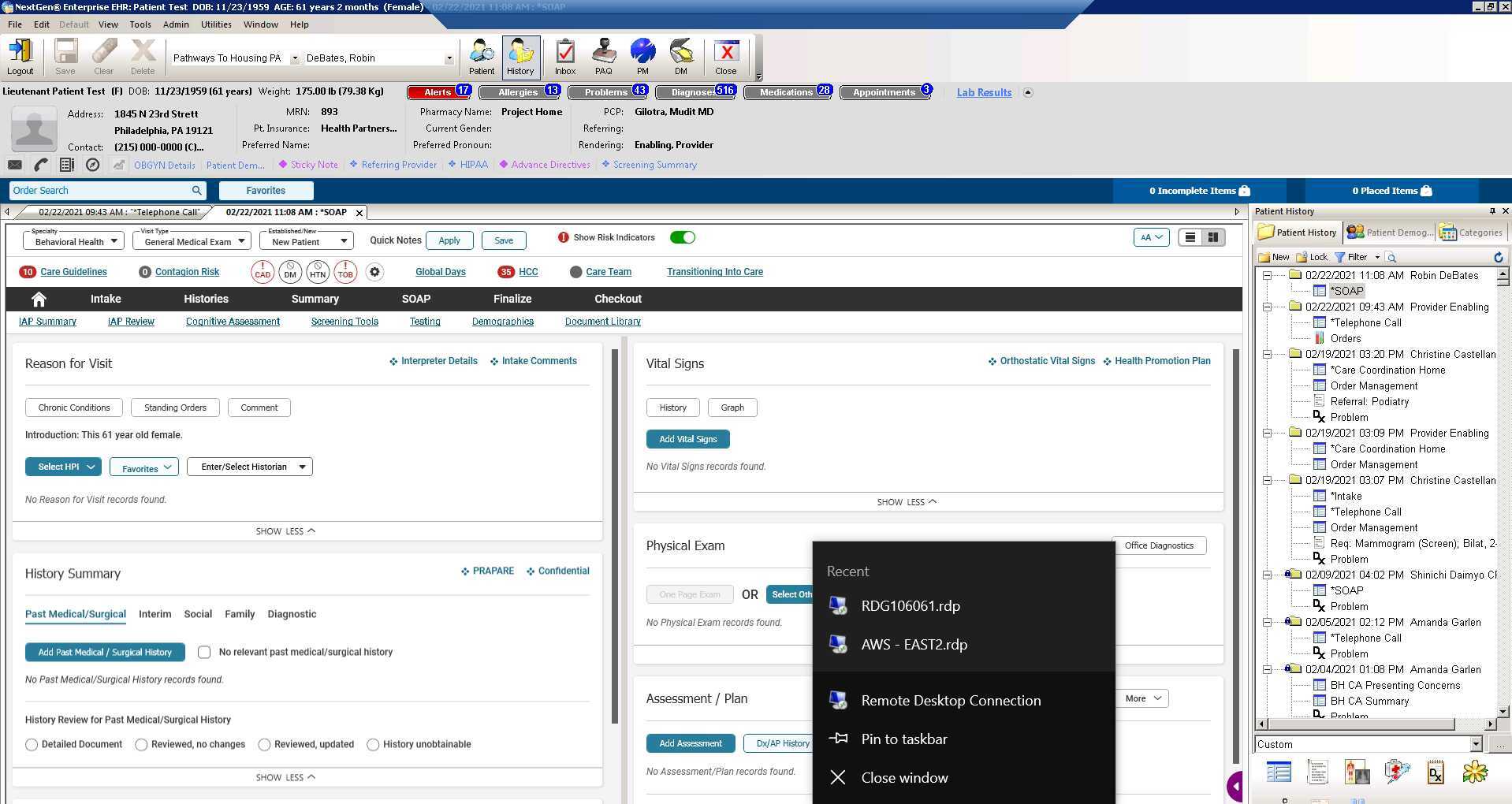1512x804 pixels.
Task: Click the TOB risk indicator icon
Action: pyautogui.click(x=345, y=272)
